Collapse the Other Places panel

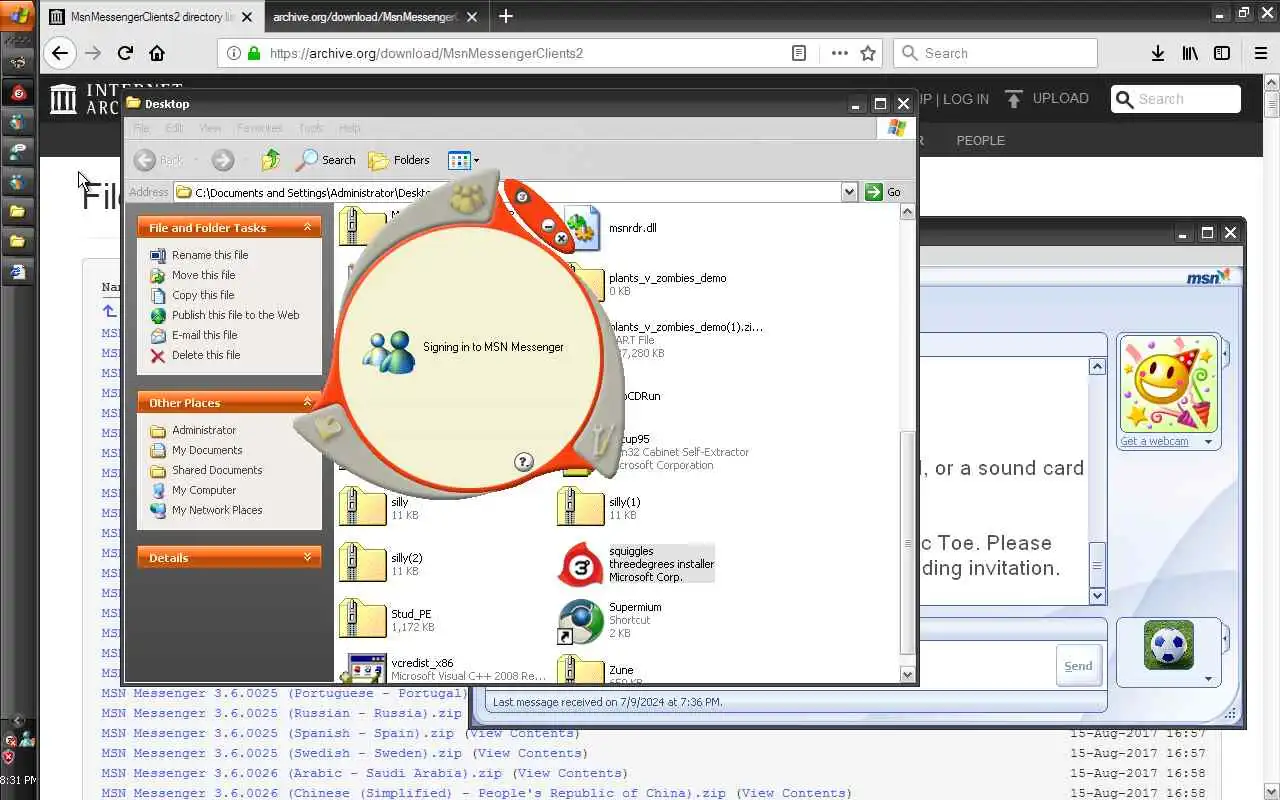pyautogui.click(x=308, y=403)
